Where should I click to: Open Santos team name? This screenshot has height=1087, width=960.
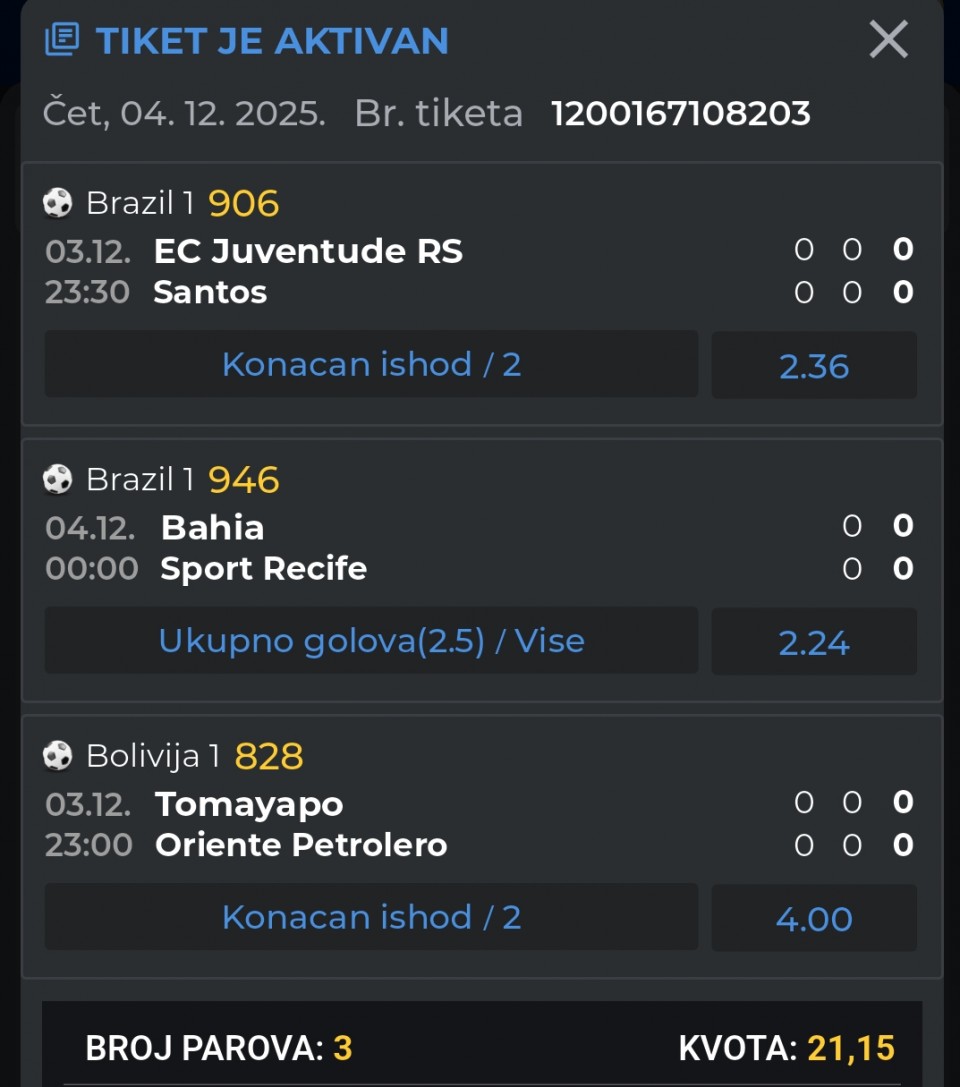(210, 293)
